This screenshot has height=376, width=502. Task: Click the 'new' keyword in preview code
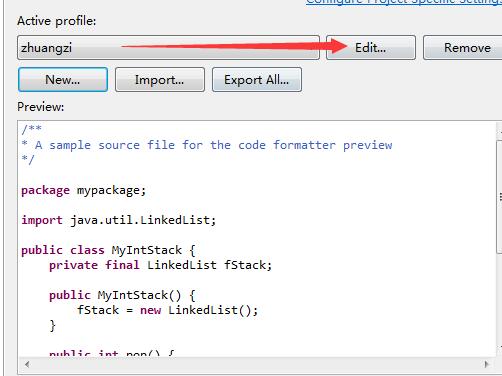tap(150, 310)
